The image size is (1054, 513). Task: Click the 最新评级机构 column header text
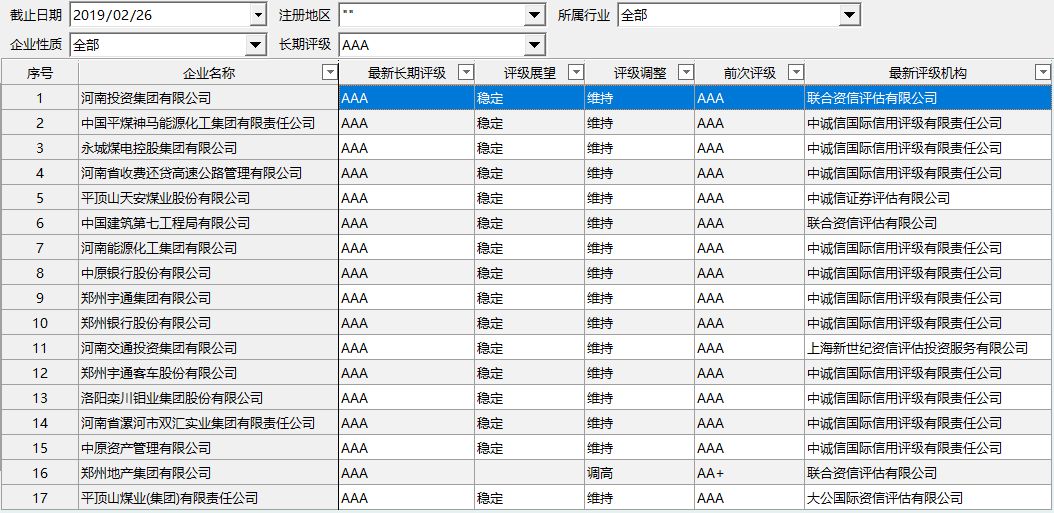pos(928,73)
